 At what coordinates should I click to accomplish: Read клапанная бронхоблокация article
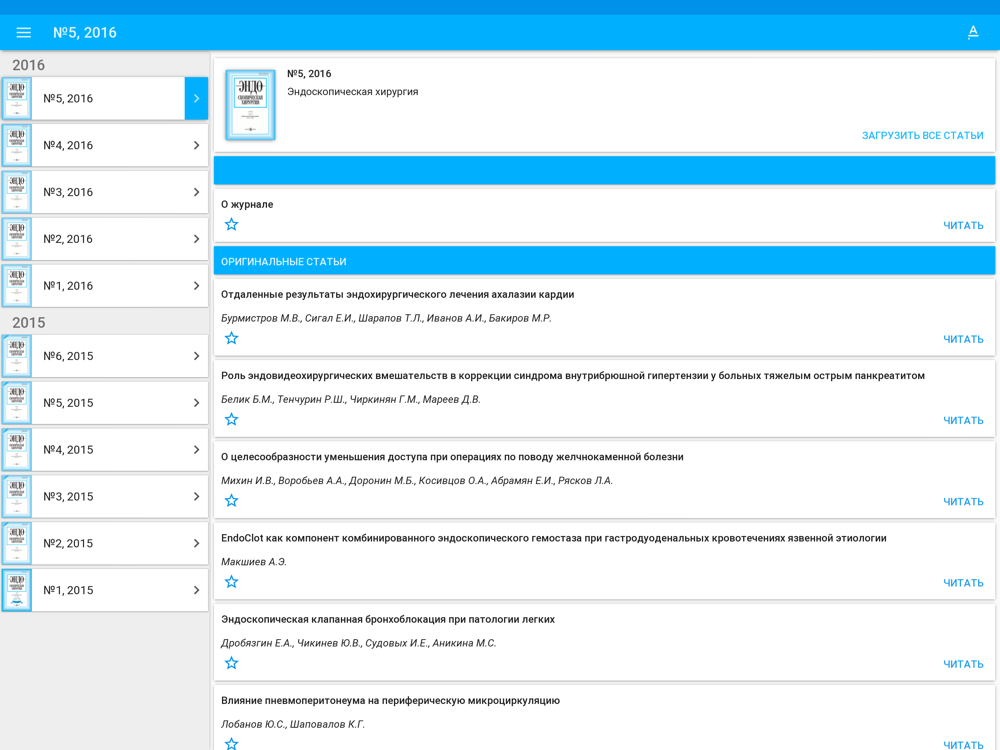(963, 664)
